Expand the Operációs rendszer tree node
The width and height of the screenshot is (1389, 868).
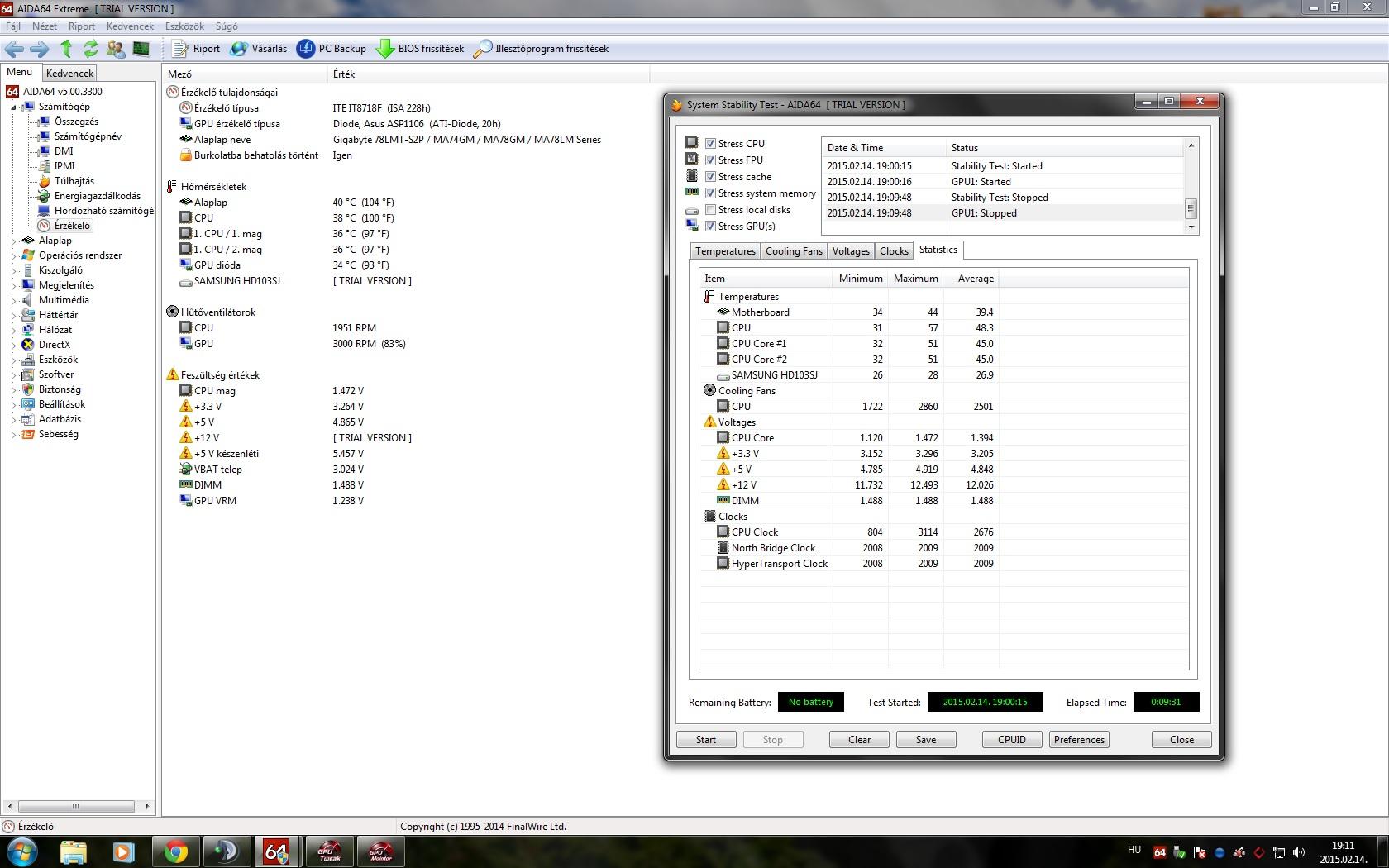tap(13, 256)
